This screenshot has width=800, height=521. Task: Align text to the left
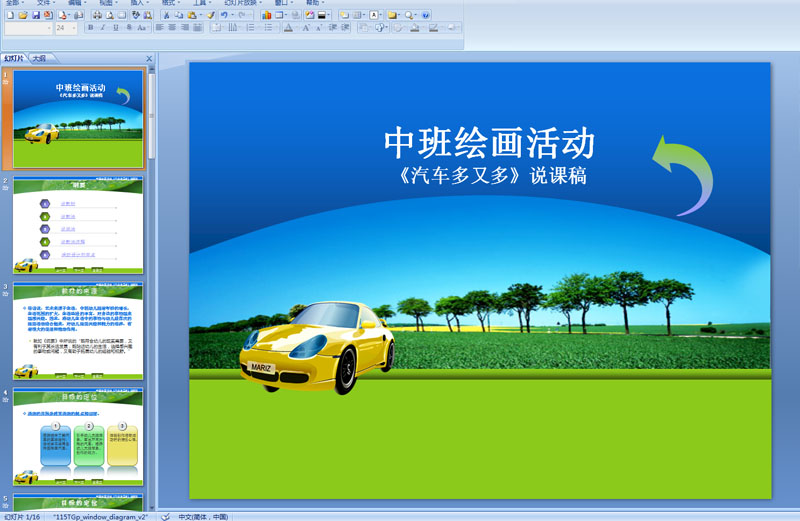click(159, 28)
